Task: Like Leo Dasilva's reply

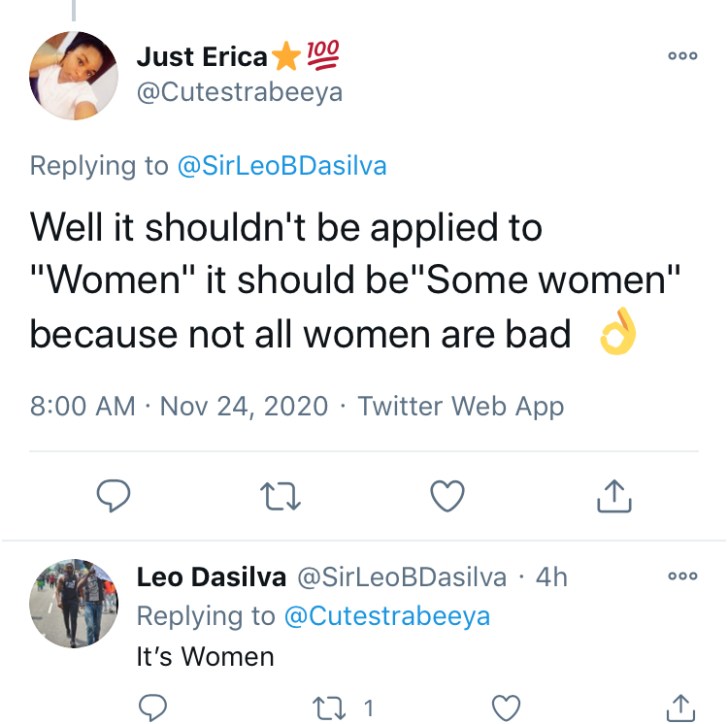Action: (508, 708)
